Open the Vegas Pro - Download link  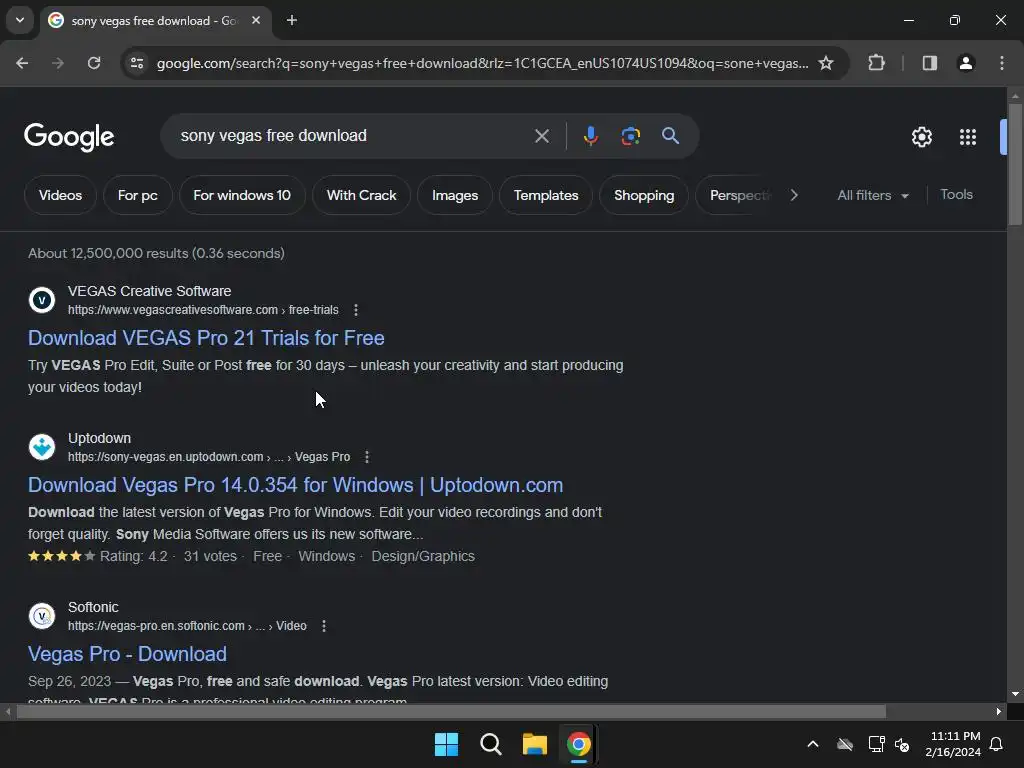click(127, 654)
